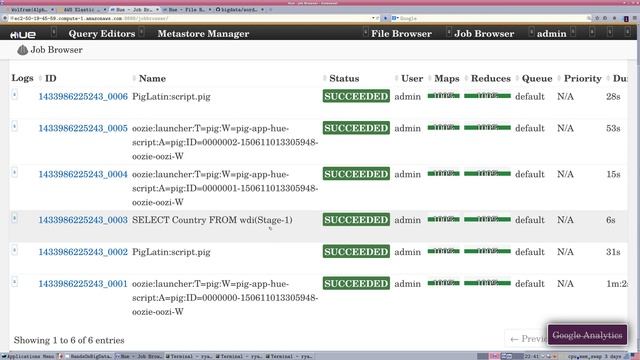
Task: Sort the table by ID column
Action: [x=50, y=78]
